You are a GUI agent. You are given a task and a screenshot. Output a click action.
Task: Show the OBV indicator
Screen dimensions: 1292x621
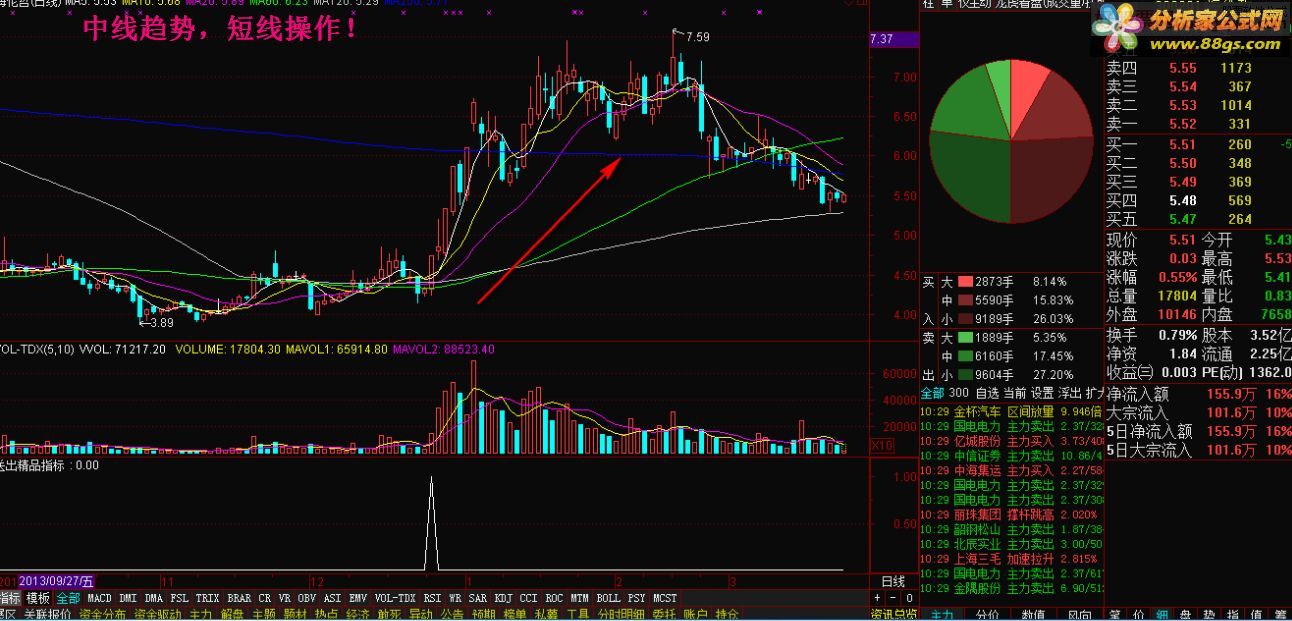point(306,598)
